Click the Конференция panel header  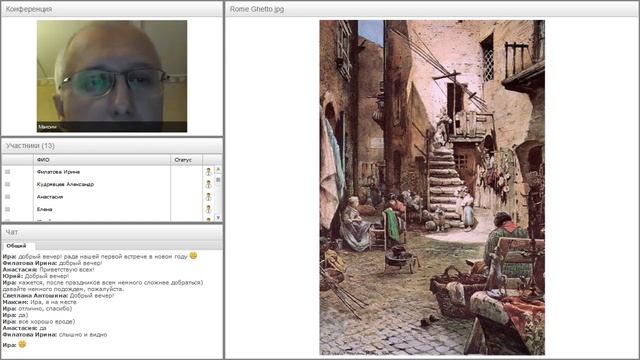click(112, 9)
